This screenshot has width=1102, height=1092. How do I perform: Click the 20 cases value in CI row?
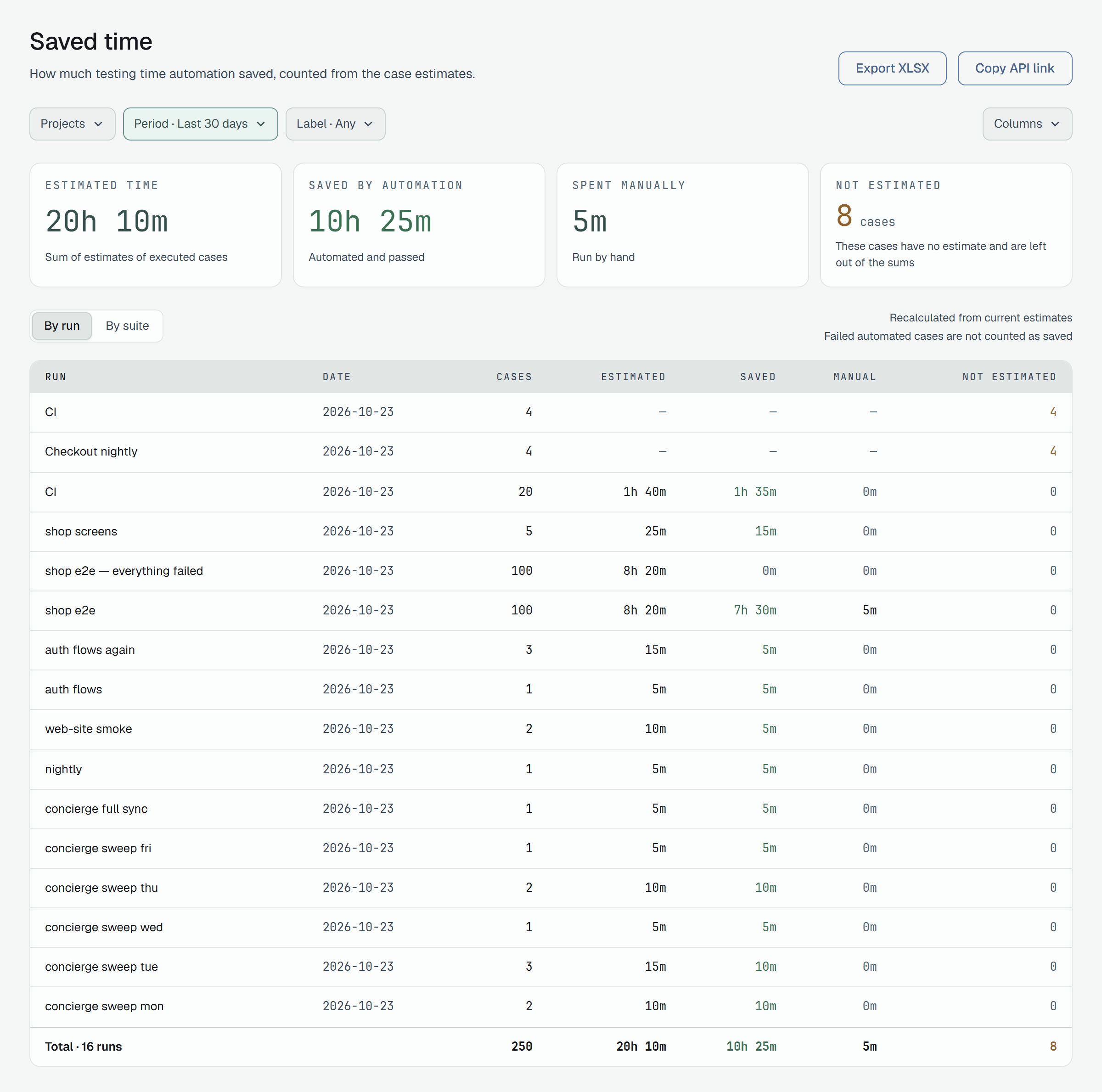click(x=525, y=492)
